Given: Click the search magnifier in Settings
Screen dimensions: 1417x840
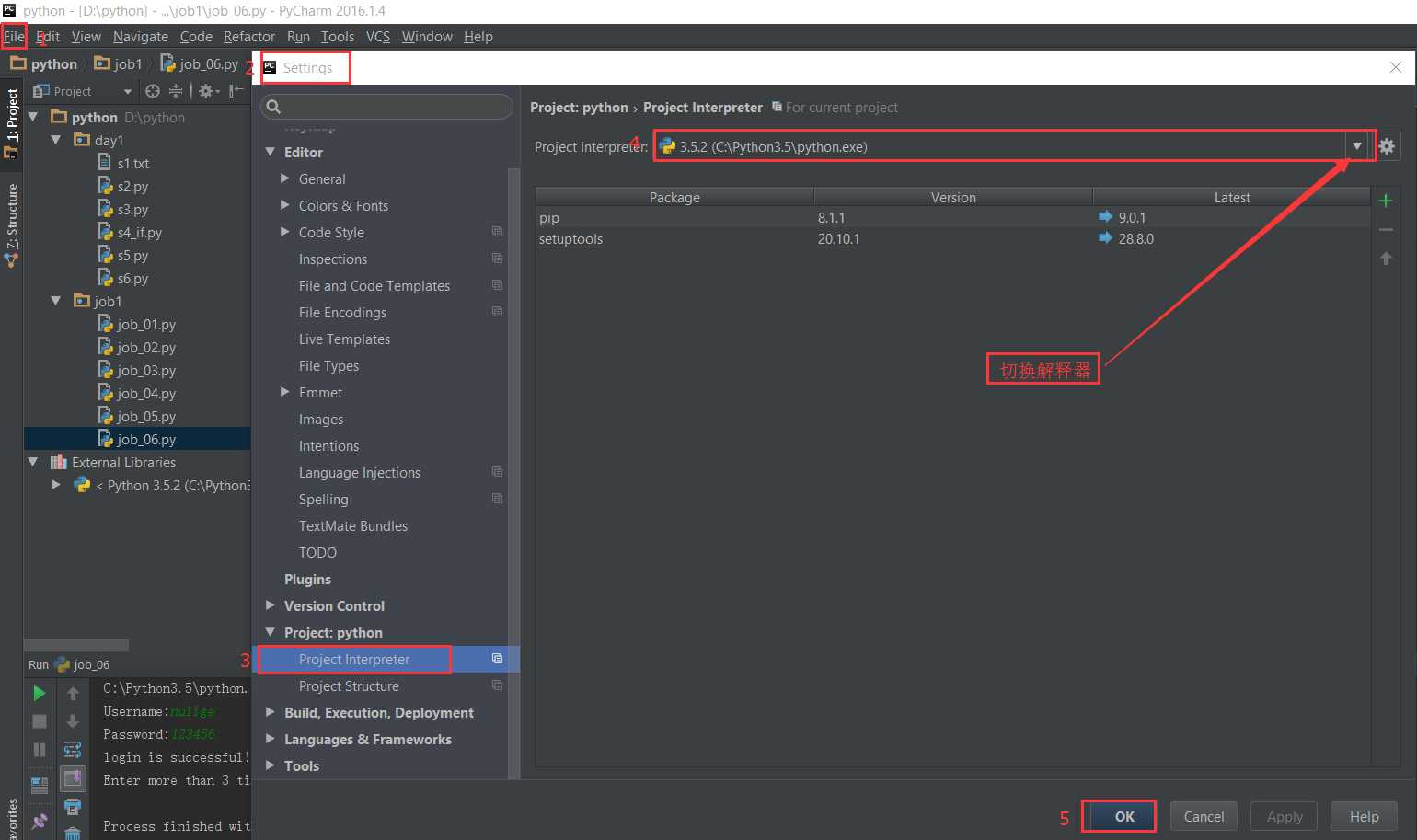Looking at the screenshot, I should [273, 107].
